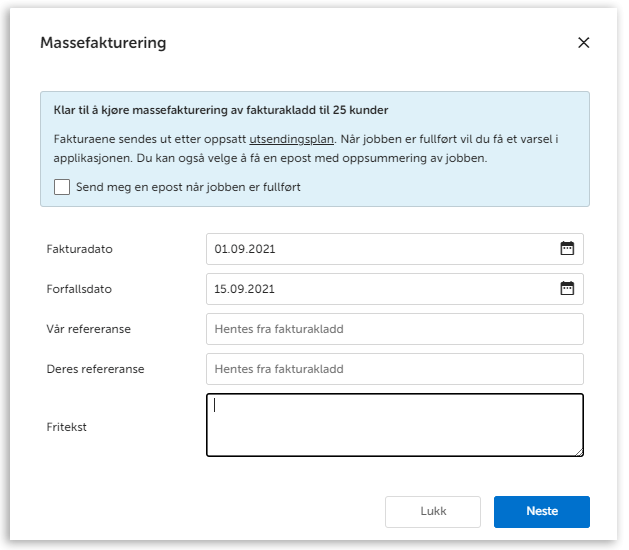Open the calendar picker for Fakturadato
Screen dimensions: 629x550
(567, 249)
